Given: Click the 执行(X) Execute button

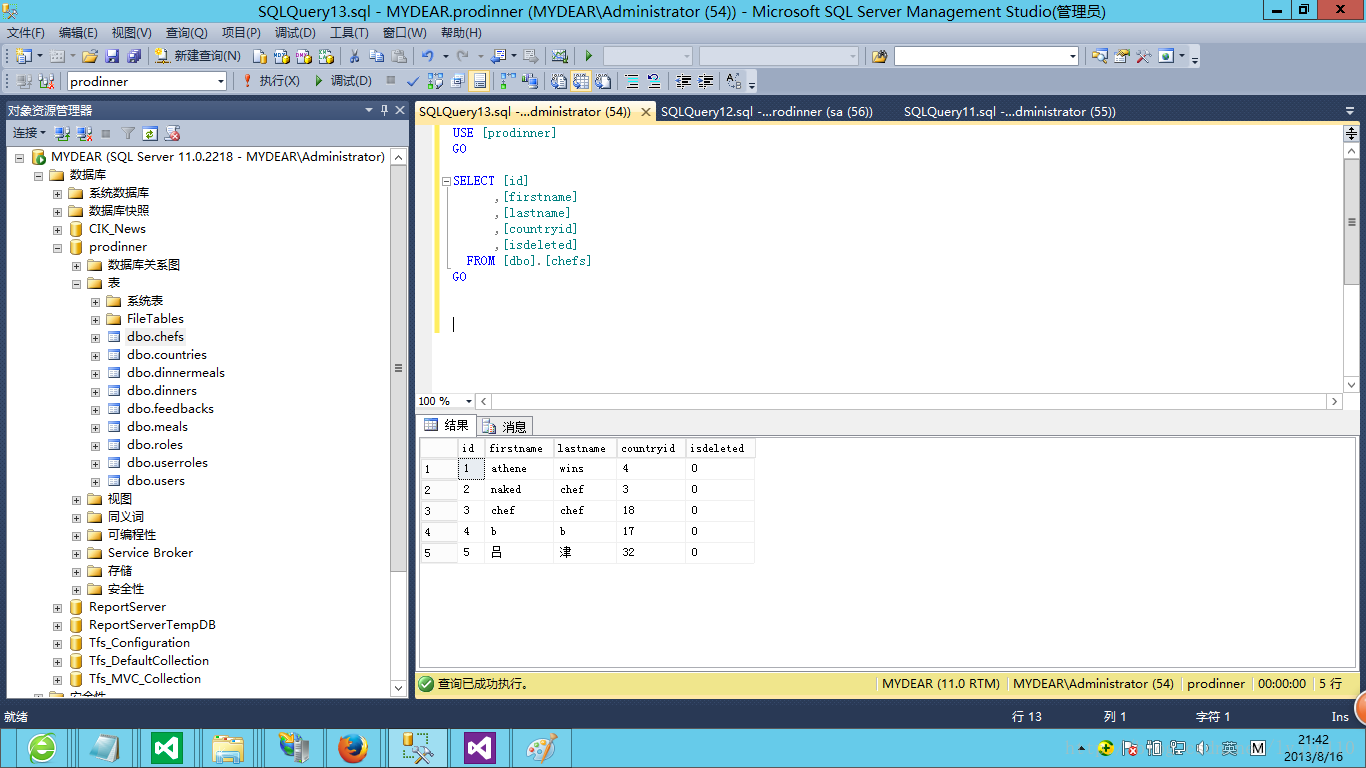Looking at the screenshot, I should tap(270, 81).
